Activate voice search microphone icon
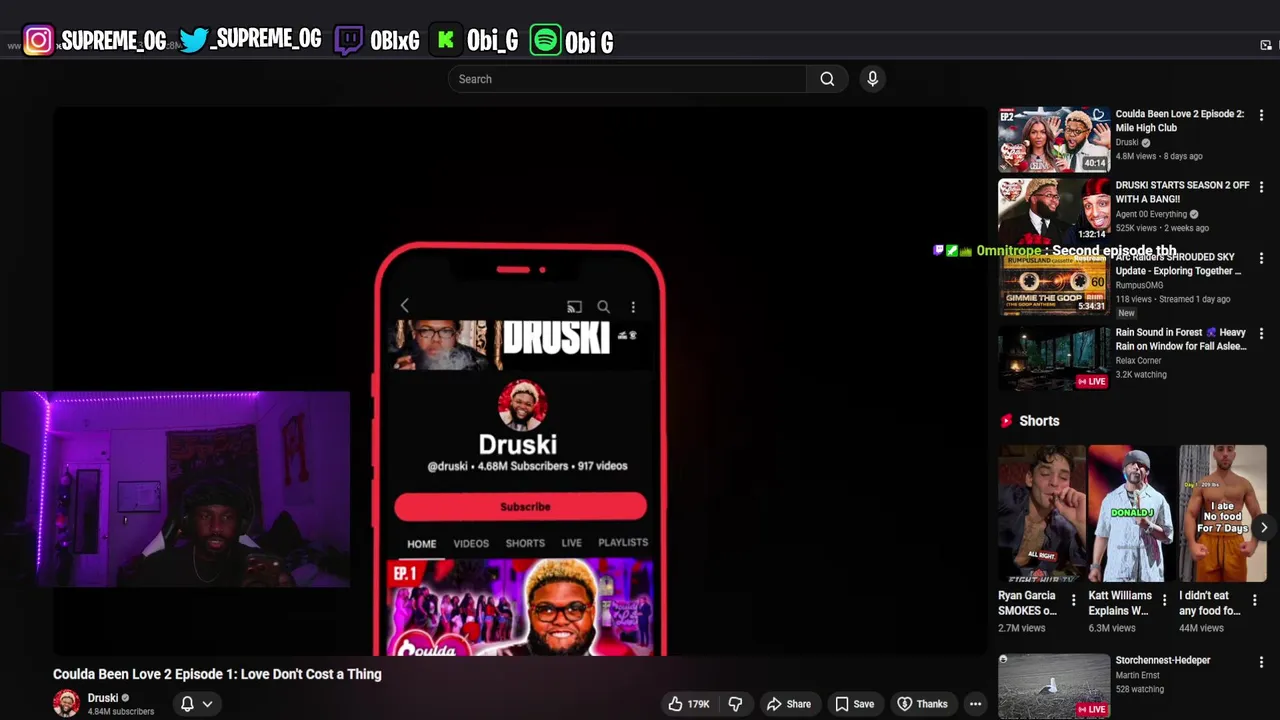 872,79
